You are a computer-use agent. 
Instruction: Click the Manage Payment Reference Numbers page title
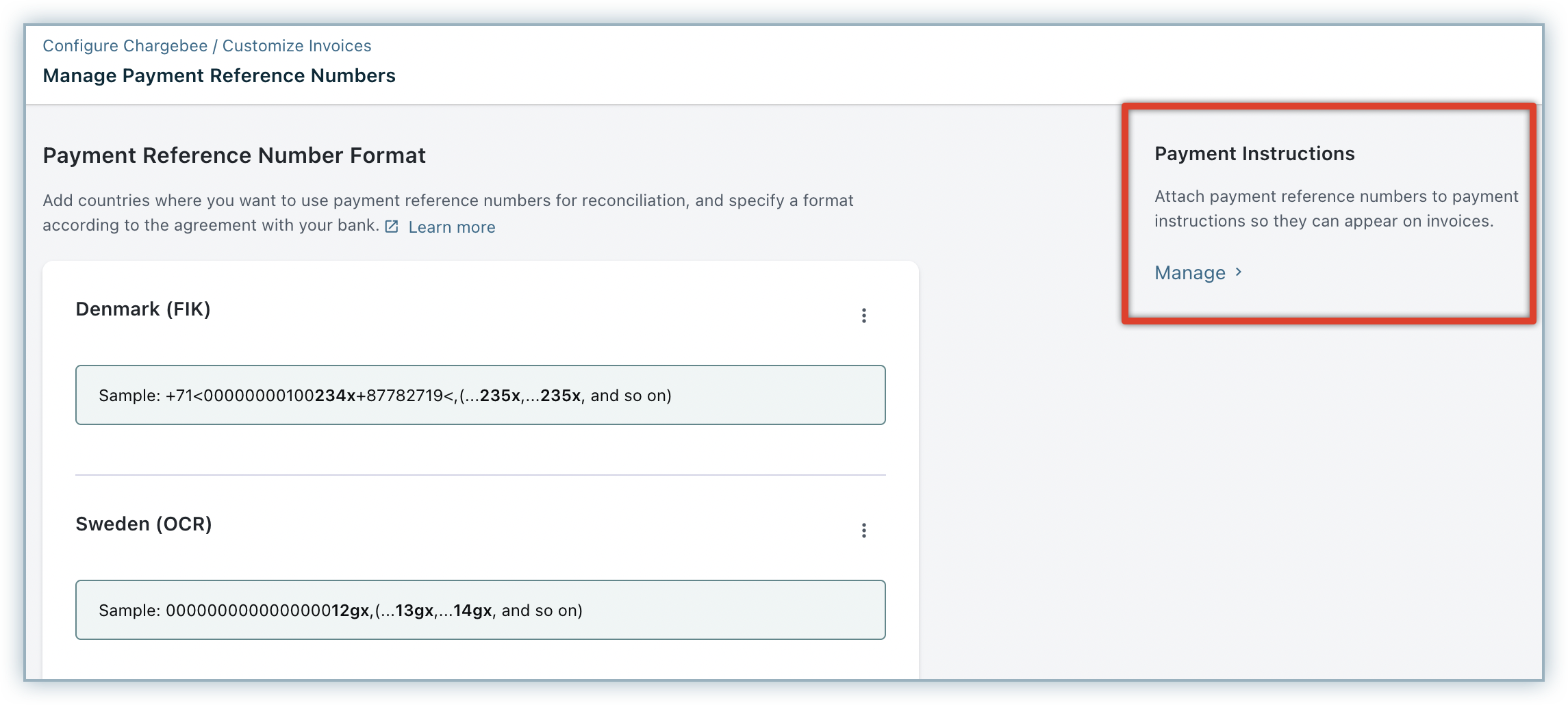click(x=219, y=76)
